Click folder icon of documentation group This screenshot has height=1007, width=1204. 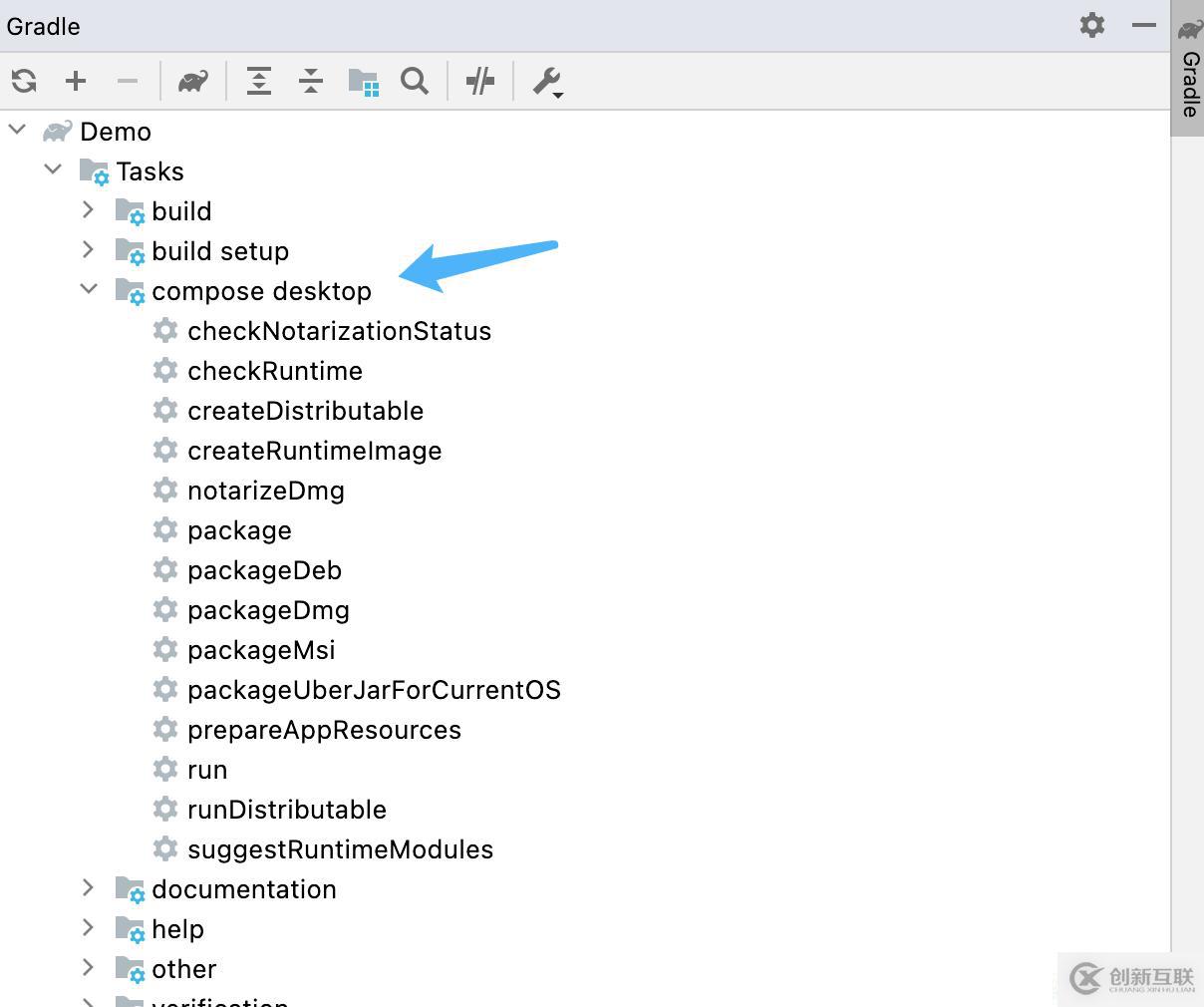pyautogui.click(x=131, y=889)
